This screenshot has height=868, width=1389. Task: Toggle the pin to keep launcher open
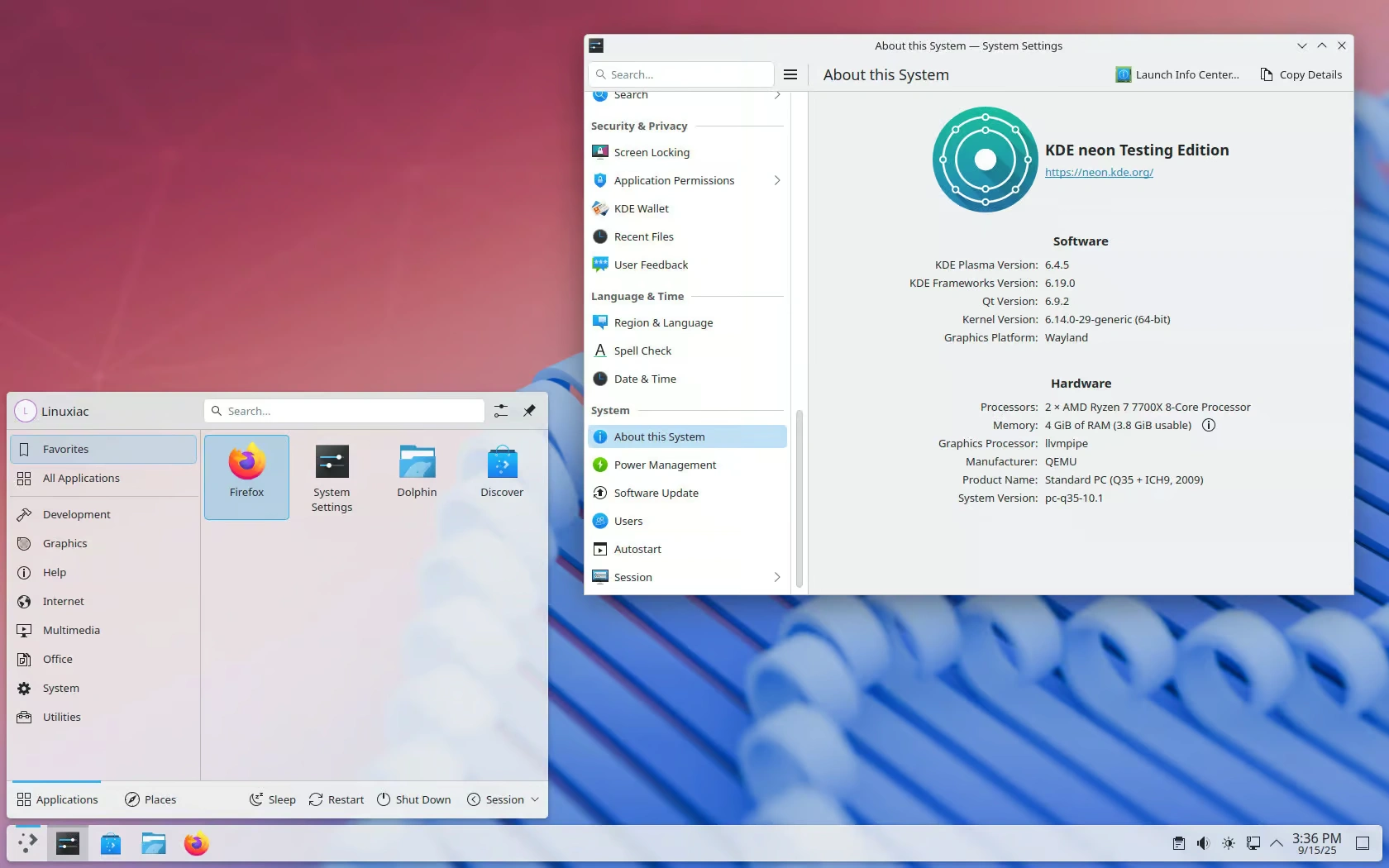pyautogui.click(x=529, y=411)
